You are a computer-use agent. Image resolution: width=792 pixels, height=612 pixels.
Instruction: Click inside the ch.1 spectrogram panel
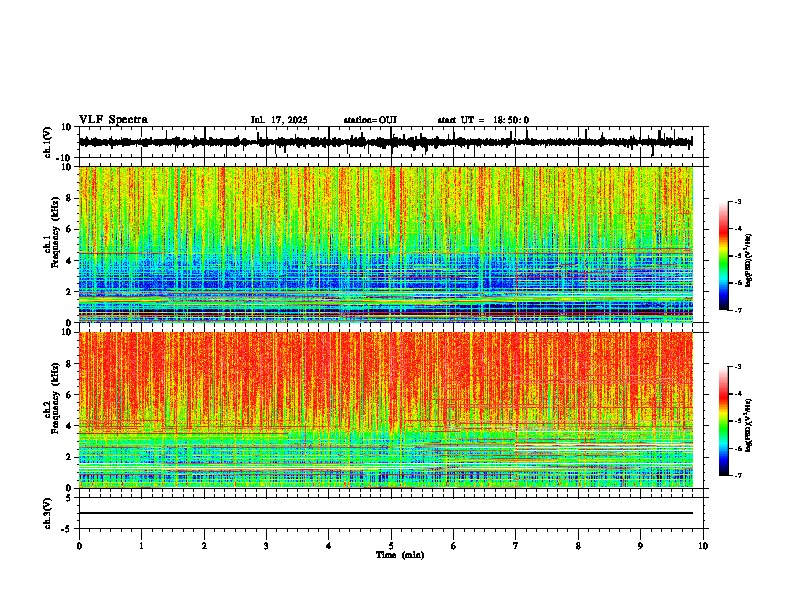click(x=385, y=244)
